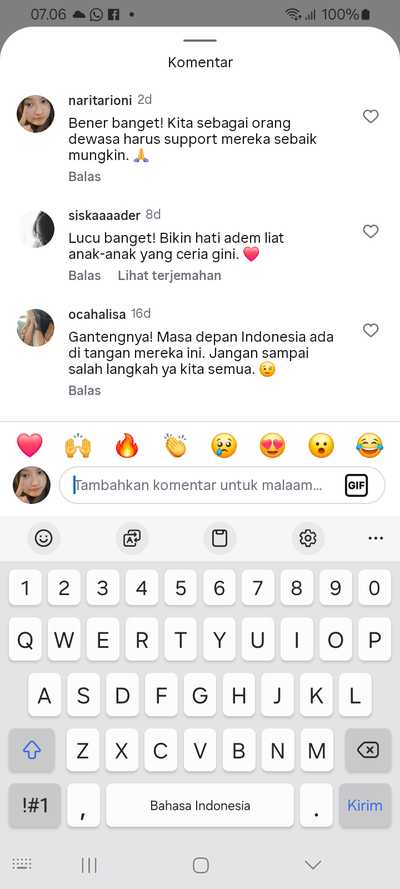
Task: Insert the raised hands quick emoji
Action: click(78, 446)
